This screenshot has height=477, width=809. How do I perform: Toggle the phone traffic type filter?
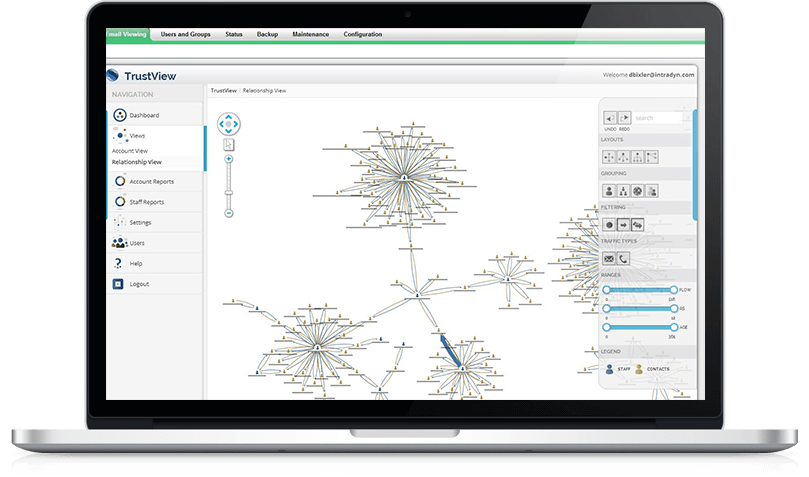pos(624,258)
